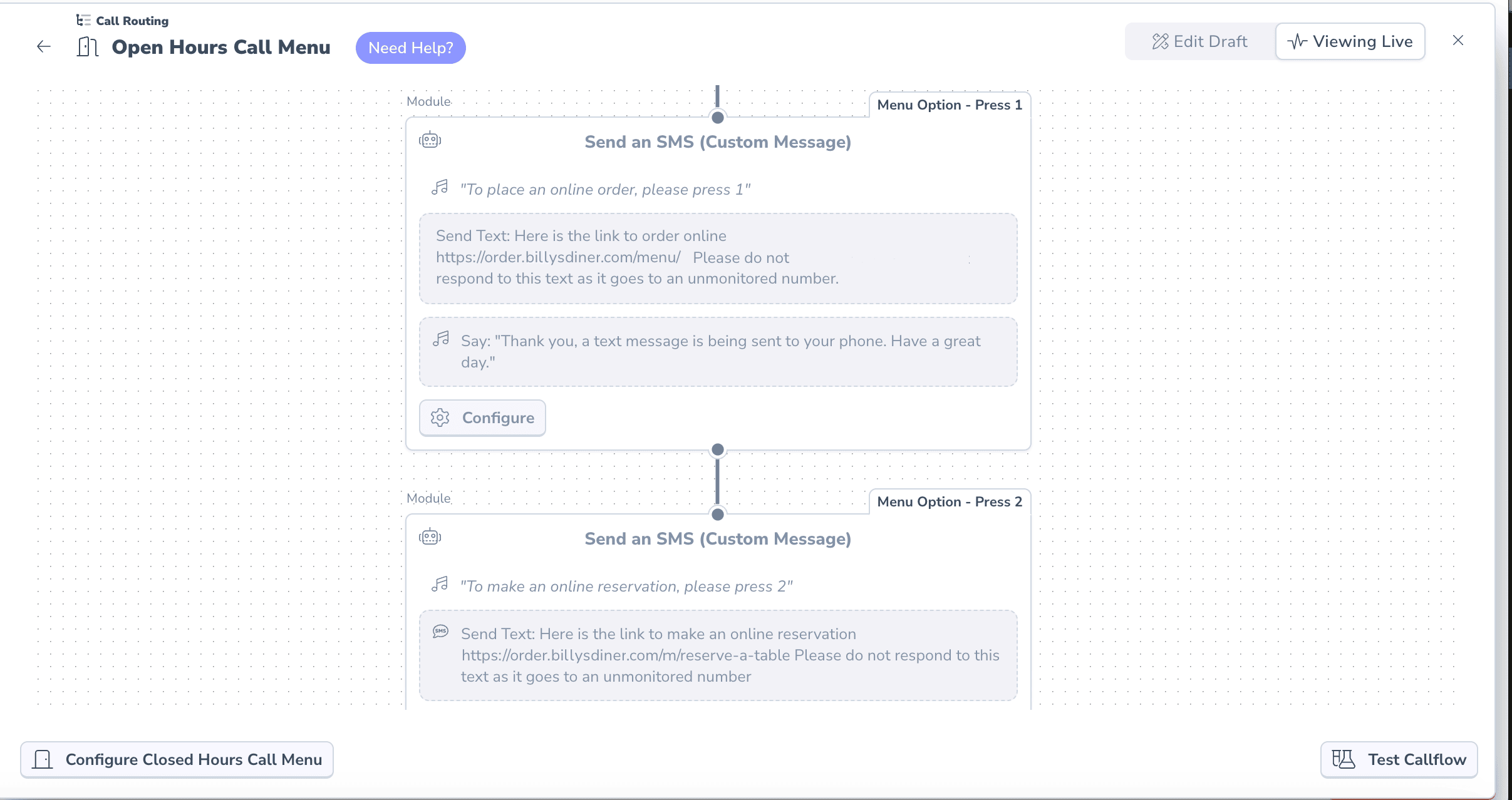The height and width of the screenshot is (800, 1512).
Task: Click the back arrow icon
Action: coord(43,46)
